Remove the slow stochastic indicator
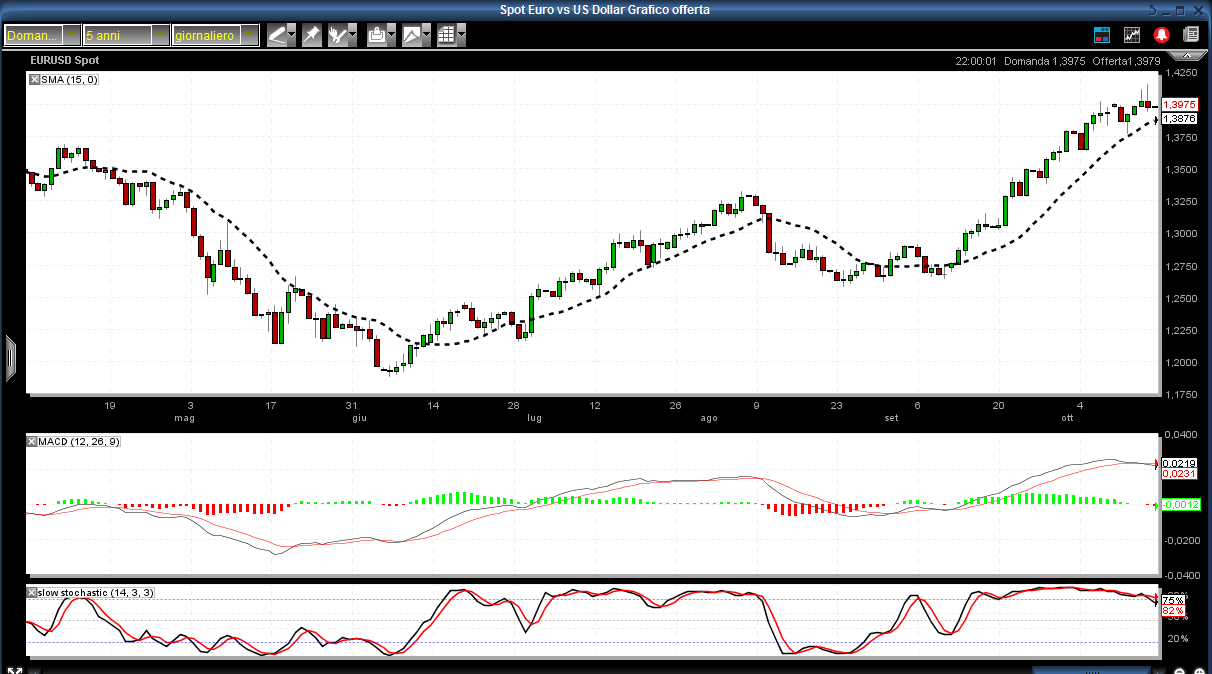This screenshot has height=674, width=1212. [32, 593]
